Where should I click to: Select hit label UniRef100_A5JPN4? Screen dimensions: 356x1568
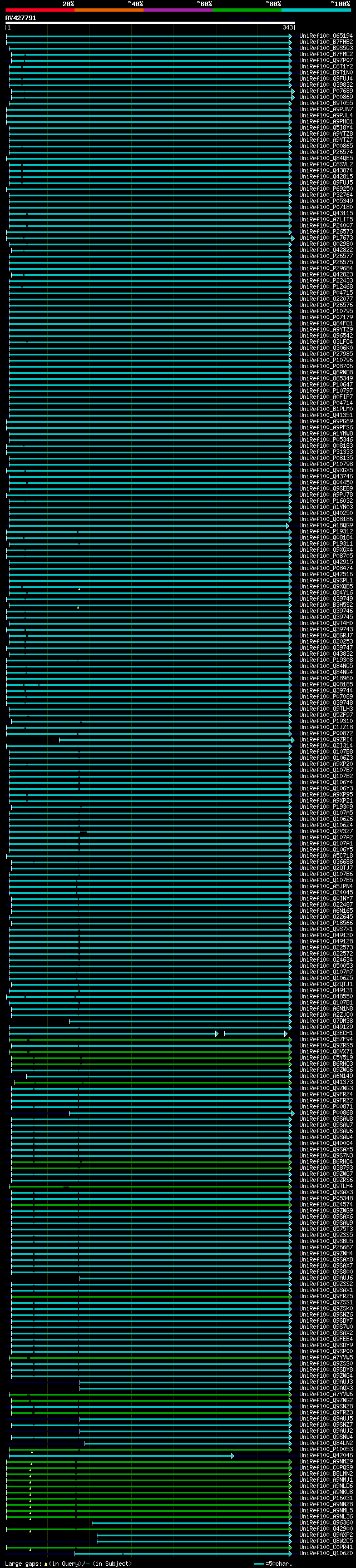(x=325, y=886)
